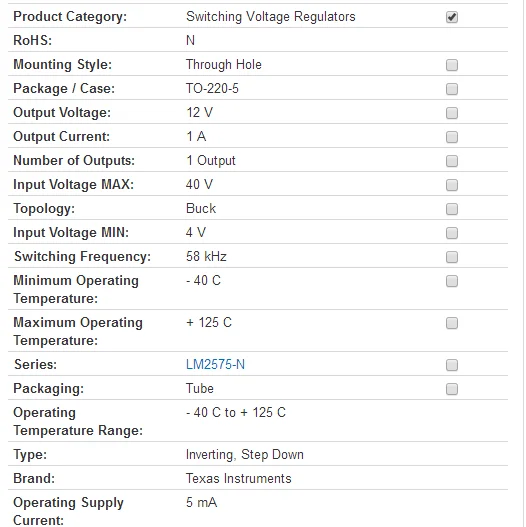This screenshot has height=527, width=526.
Task: Check the Packaging Tube checkbox
Action: click(453, 390)
